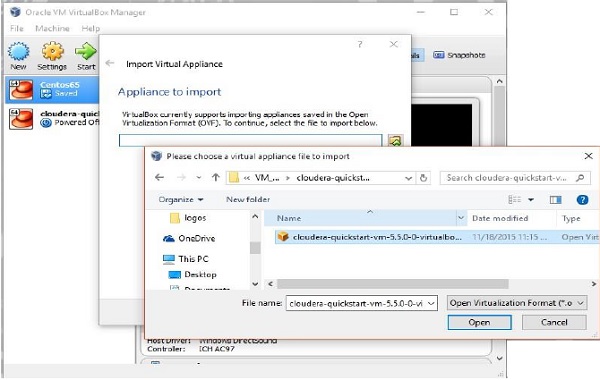Close the Import Virtual Appliance wizard

pos(393,44)
